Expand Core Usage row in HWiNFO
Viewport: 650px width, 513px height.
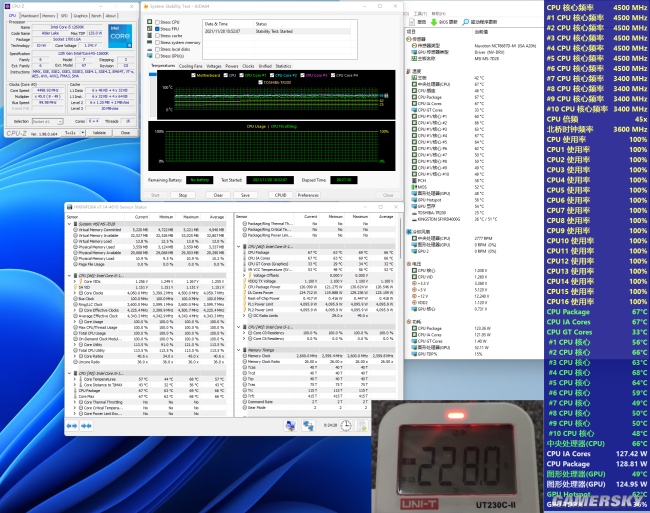(x=75, y=322)
